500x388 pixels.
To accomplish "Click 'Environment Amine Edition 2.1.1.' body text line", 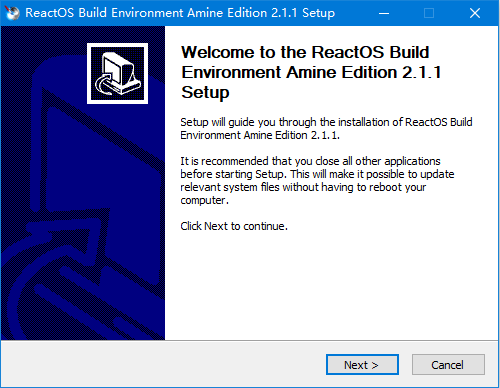I will pyautogui.click(x=260, y=135).
